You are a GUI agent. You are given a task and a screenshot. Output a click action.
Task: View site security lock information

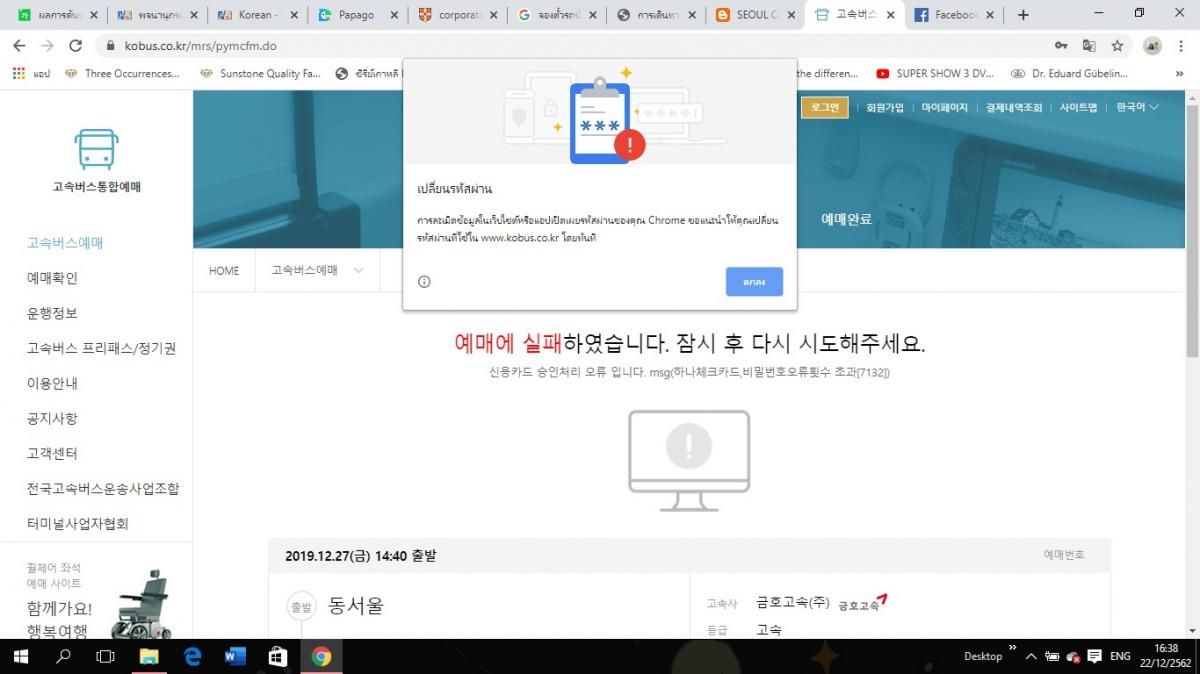[110, 46]
